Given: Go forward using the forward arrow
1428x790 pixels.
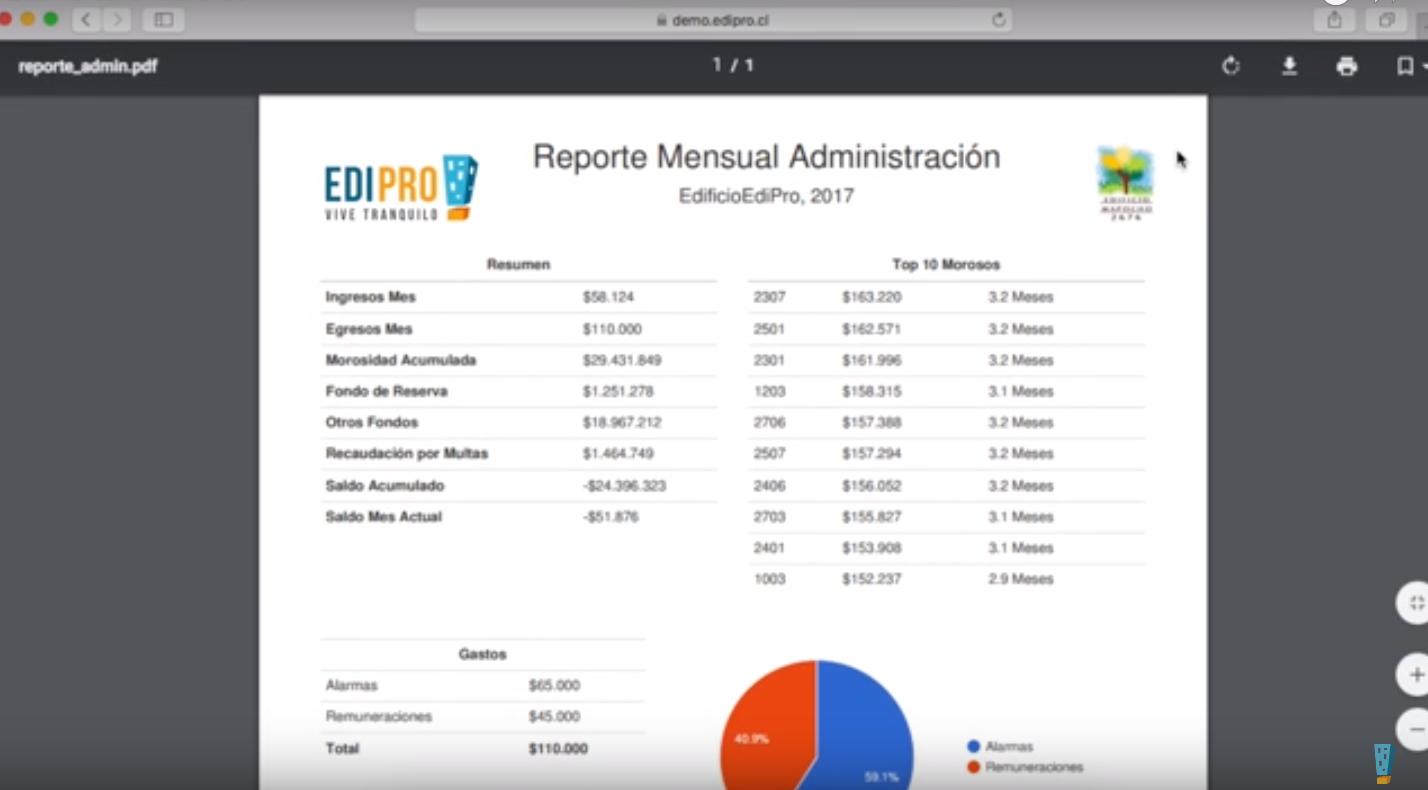Looking at the screenshot, I should click(117, 19).
